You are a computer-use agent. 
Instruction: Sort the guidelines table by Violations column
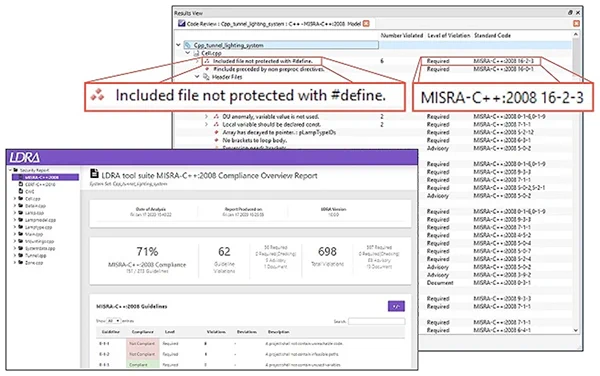click(216, 332)
